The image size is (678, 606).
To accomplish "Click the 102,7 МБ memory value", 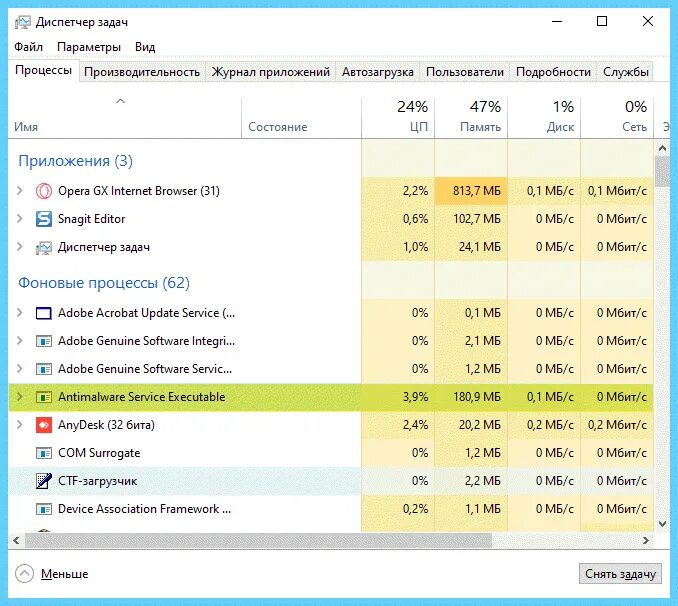I will pyautogui.click(x=477, y=219).
